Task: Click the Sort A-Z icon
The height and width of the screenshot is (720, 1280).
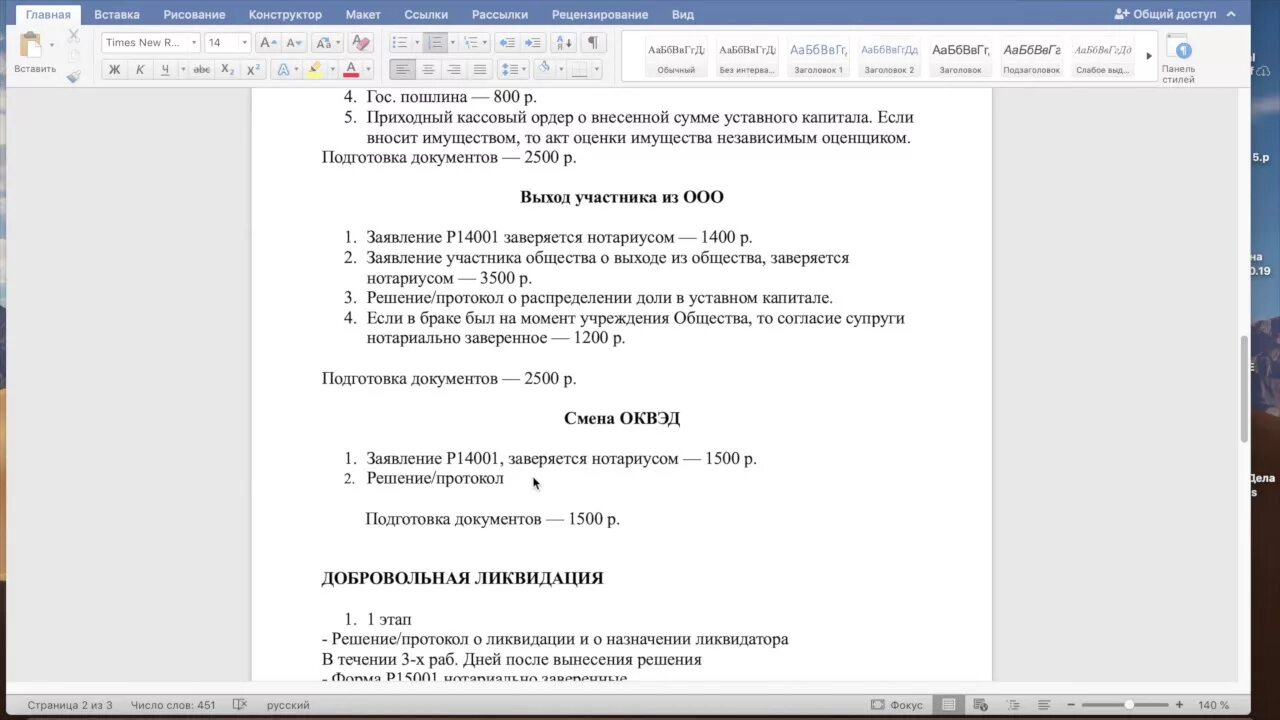Action: [564, 43]
